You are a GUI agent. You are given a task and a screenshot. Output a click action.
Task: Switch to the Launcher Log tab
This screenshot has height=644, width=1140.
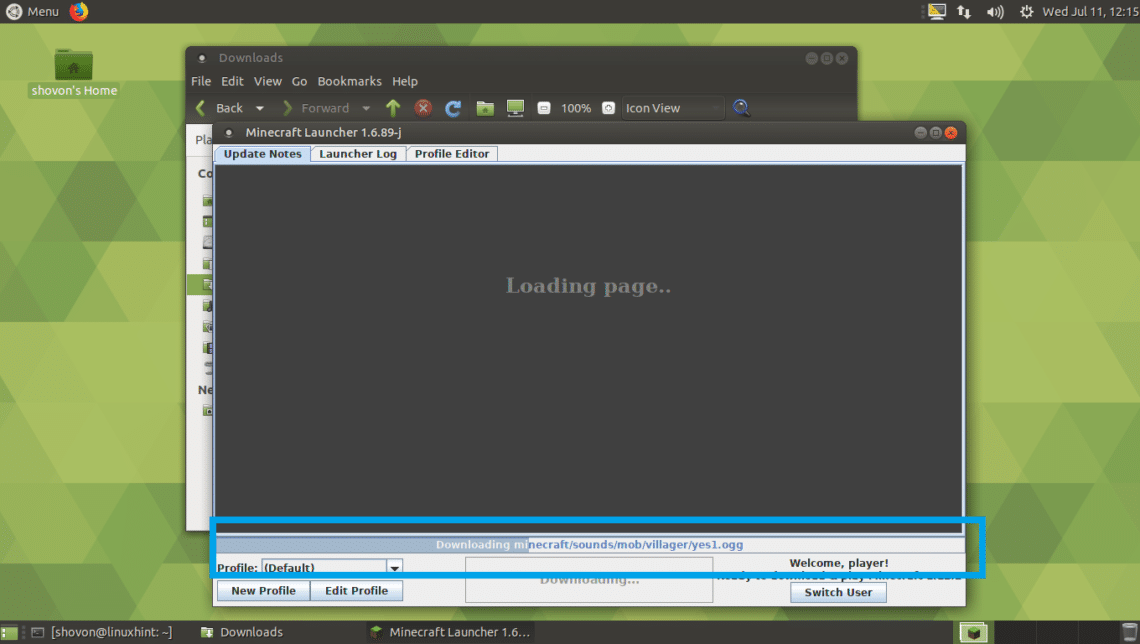357,154
